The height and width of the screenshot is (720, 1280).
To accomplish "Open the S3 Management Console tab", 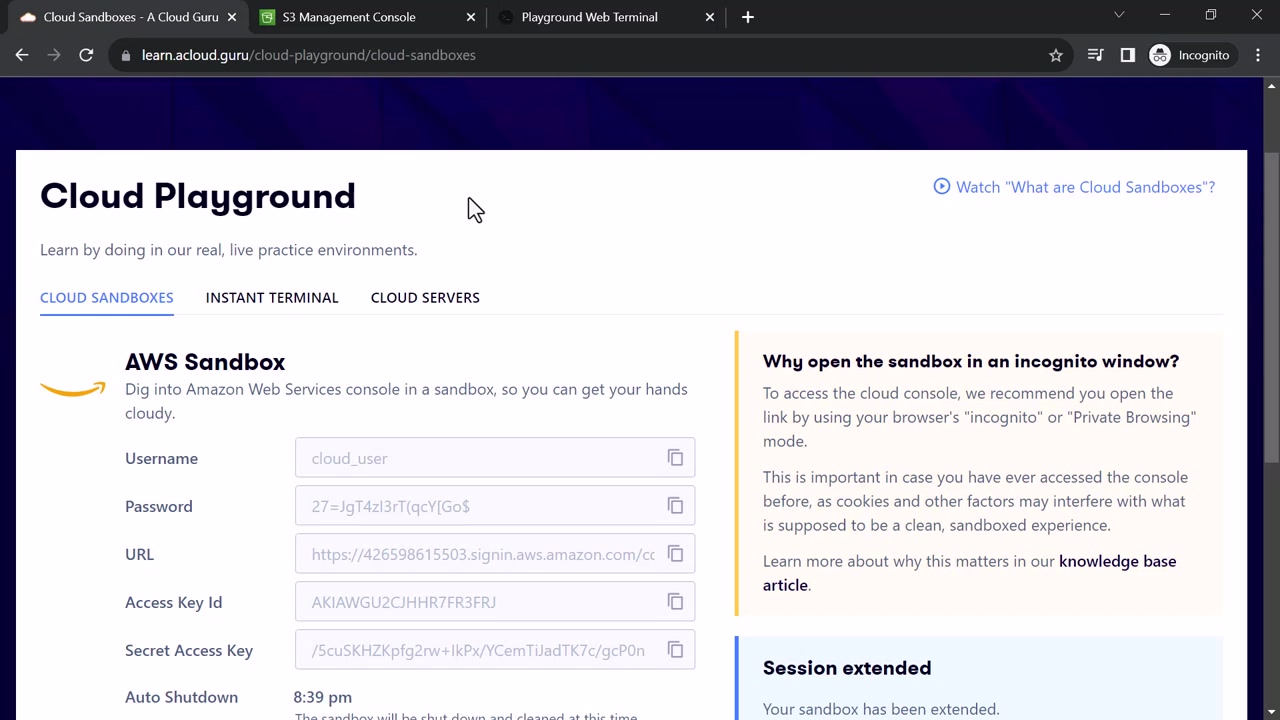I will [349, 17].
